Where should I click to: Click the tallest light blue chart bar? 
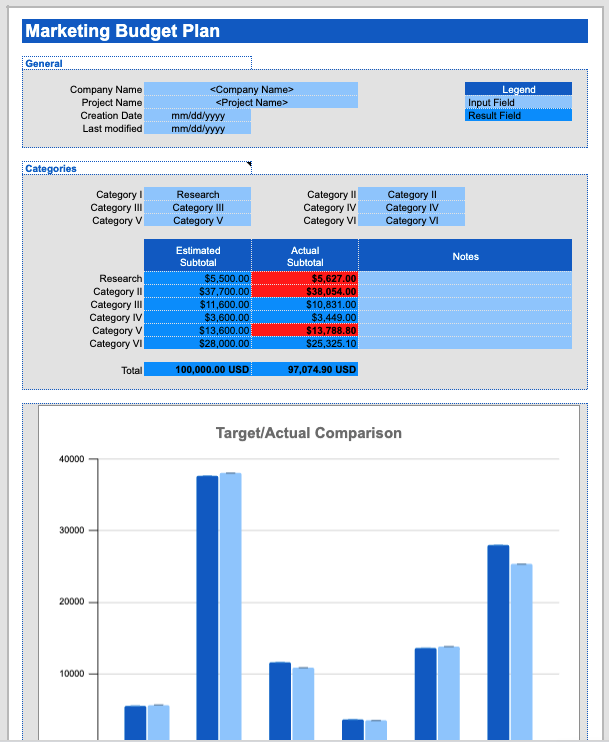pyautogui.click(x=230, y=607)
